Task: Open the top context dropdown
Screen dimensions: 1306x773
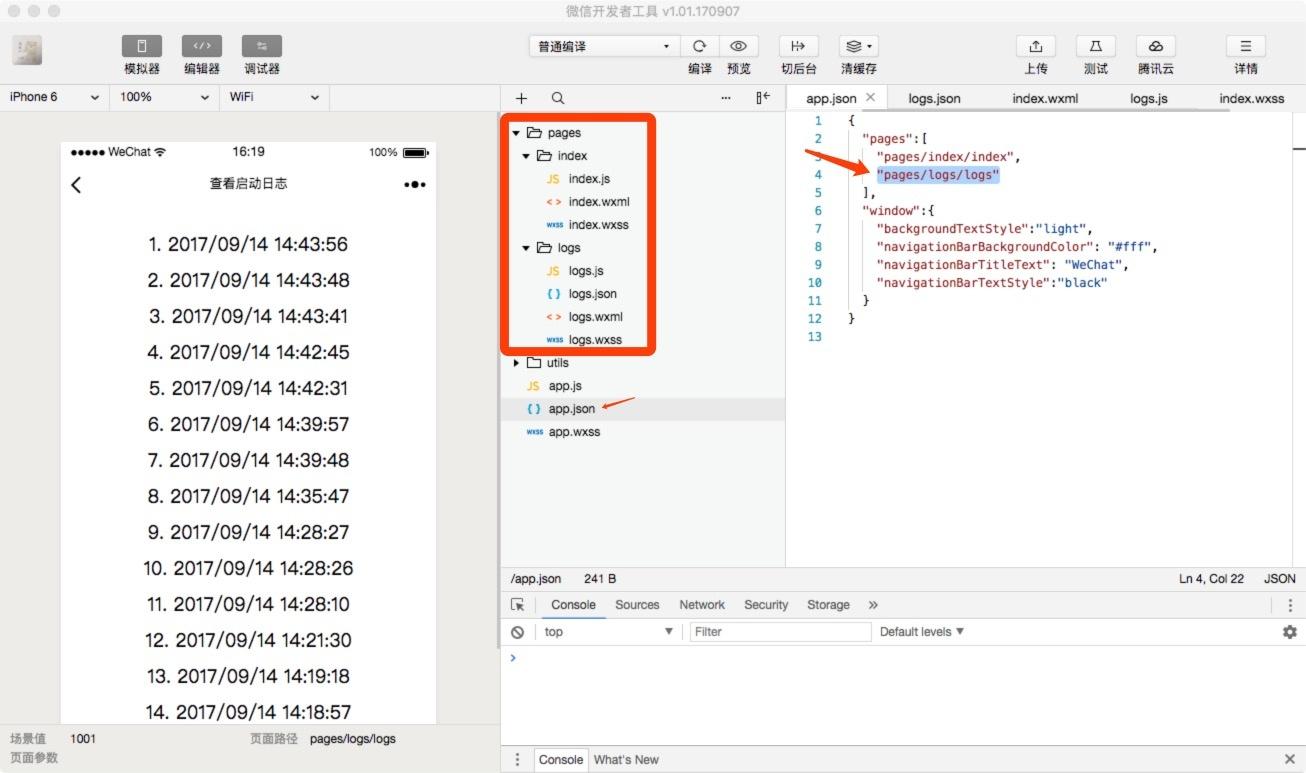Action: (609, 632)
